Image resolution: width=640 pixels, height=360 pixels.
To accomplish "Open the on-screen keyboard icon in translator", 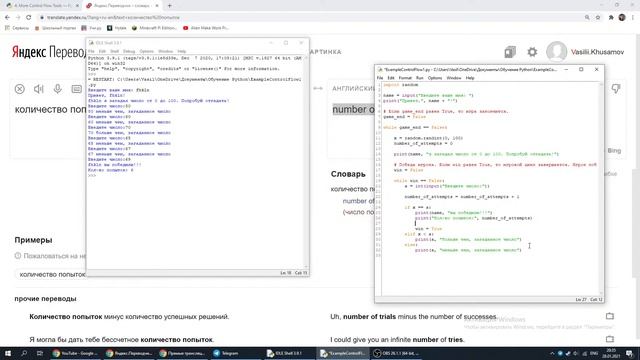I will tap(76, 89).
